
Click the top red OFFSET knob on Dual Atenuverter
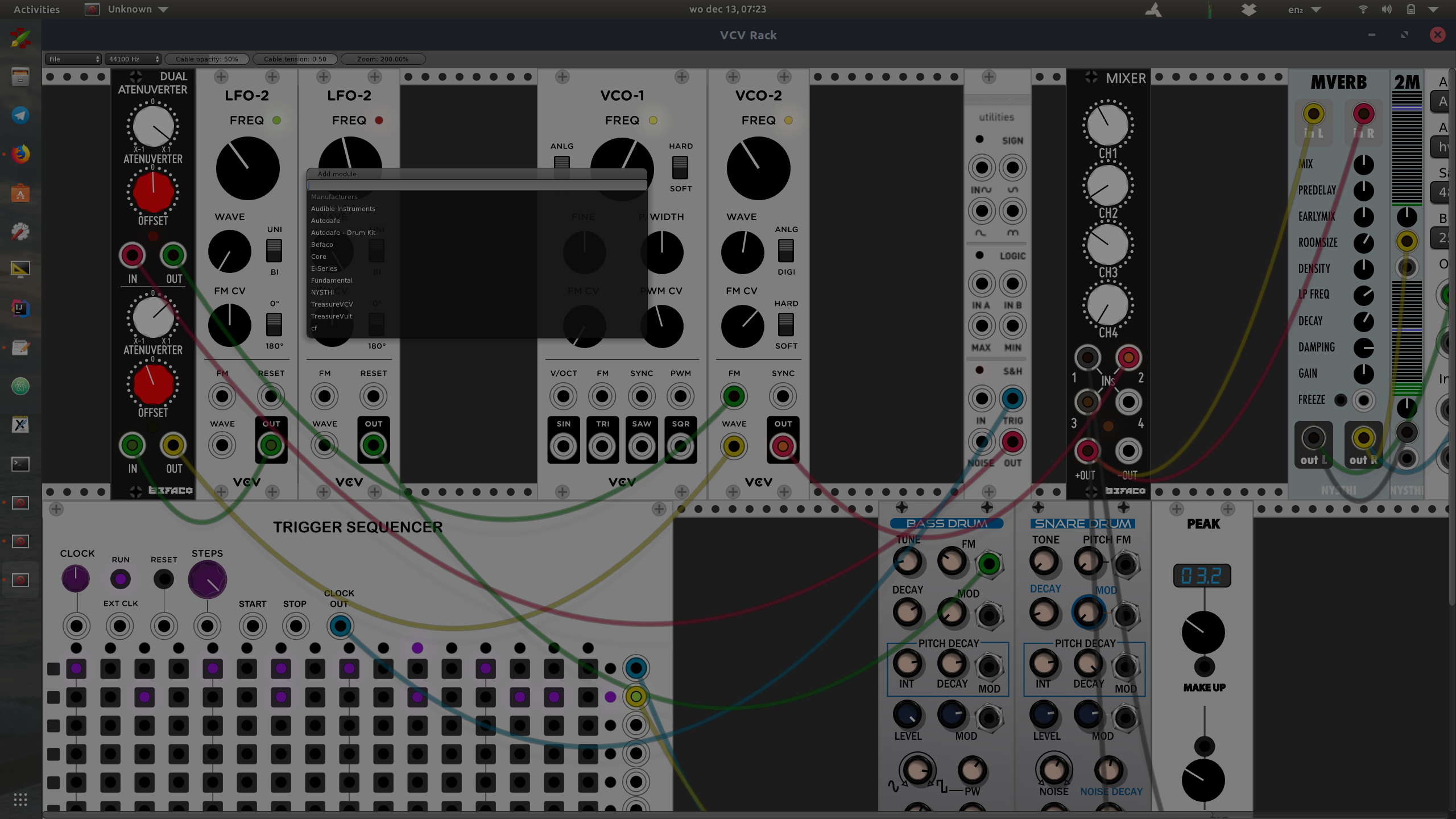pyautogui.click(x=152, y=192)
